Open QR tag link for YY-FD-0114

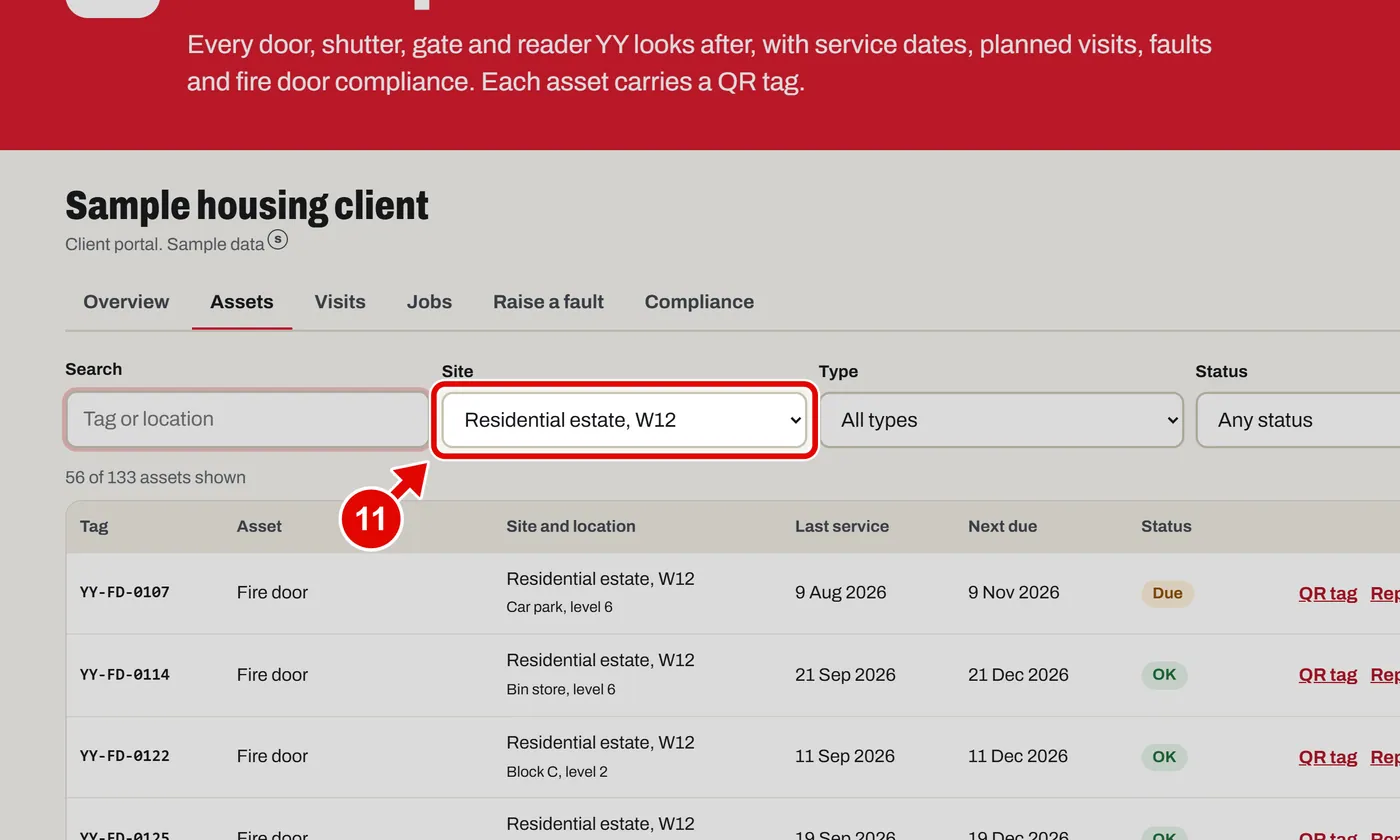[x=1328, y=675]
